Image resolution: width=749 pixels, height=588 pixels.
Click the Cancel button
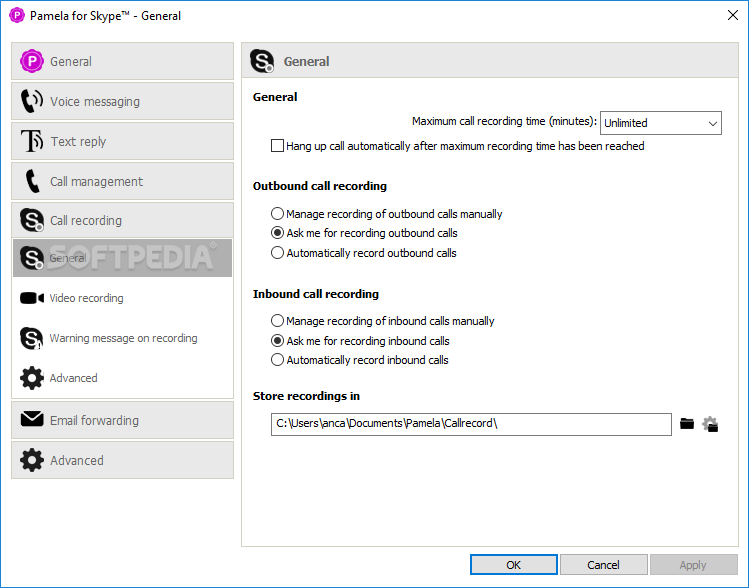tap(603, 565)
